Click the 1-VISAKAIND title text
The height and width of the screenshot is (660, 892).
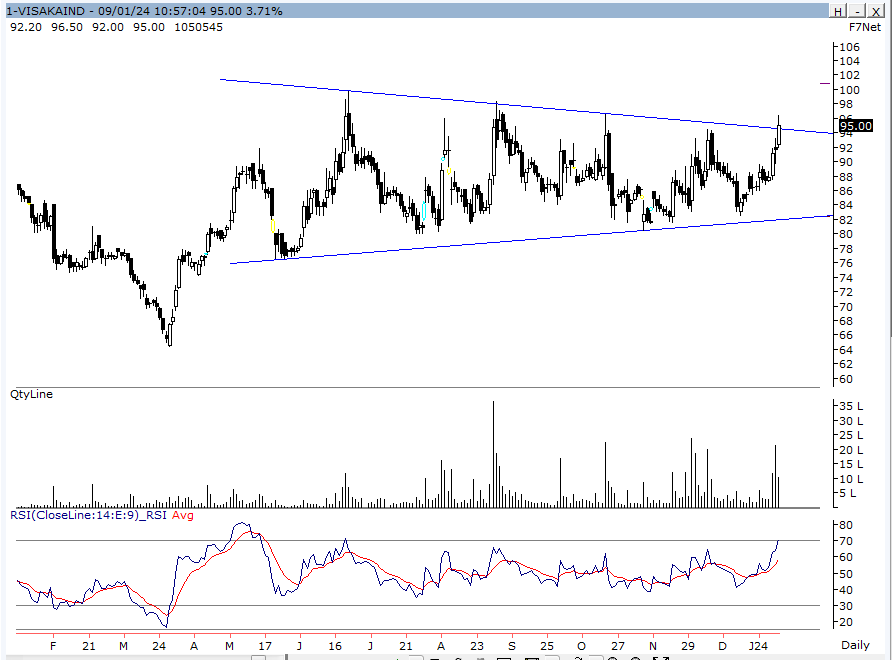[x=45, y=11]
